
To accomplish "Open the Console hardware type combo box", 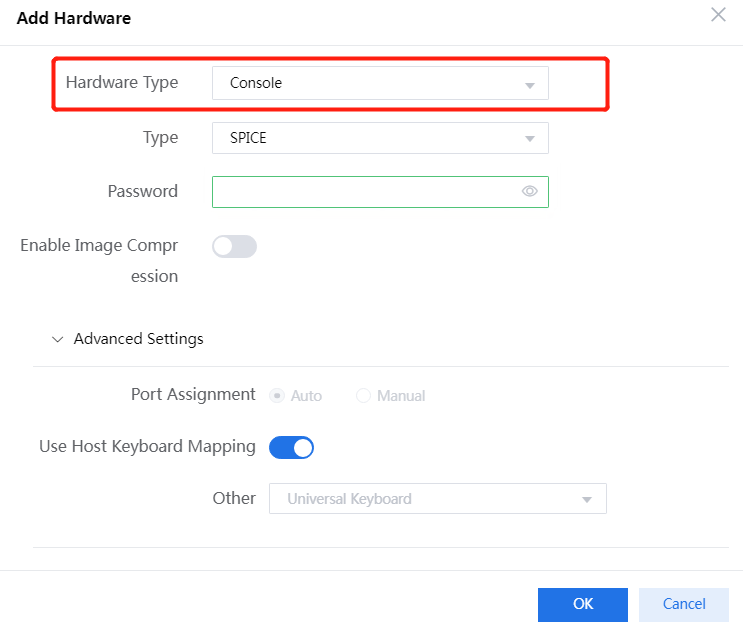I will click(x=370, y=83).
